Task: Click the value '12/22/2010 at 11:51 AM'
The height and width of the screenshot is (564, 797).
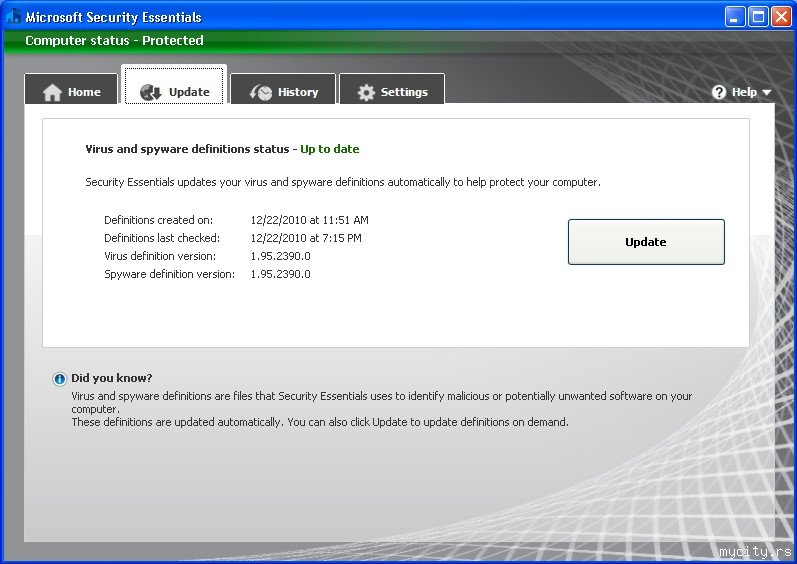Action: (x=310, y=220)
